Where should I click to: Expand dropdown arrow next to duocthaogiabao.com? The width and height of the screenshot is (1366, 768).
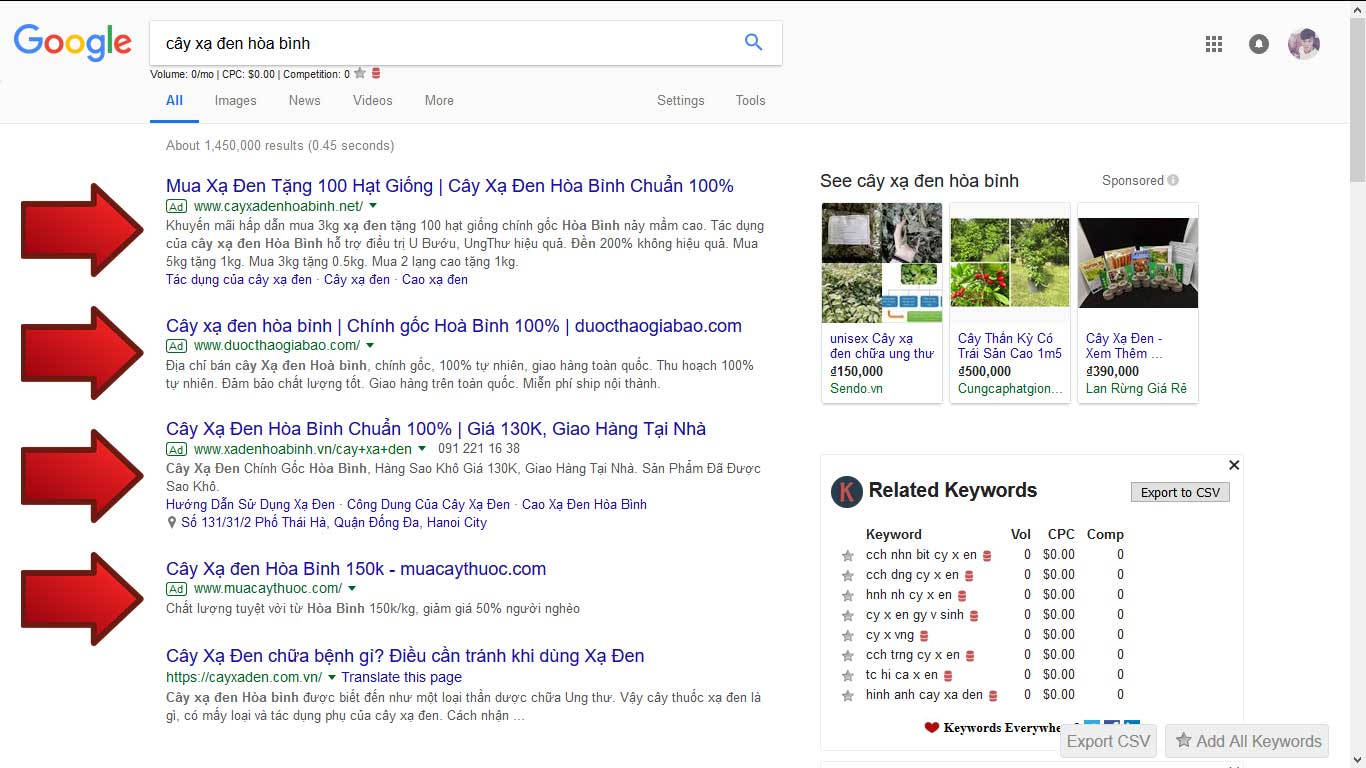pyautogui.click(x=369, y=346)
